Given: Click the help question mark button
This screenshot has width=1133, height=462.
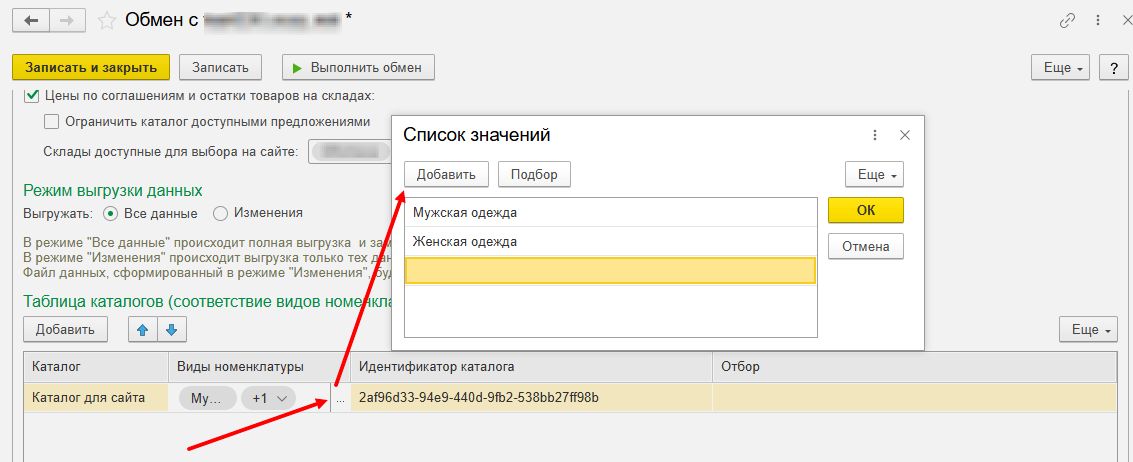Looking at the screenshot, I should [x=1113, y=67].
